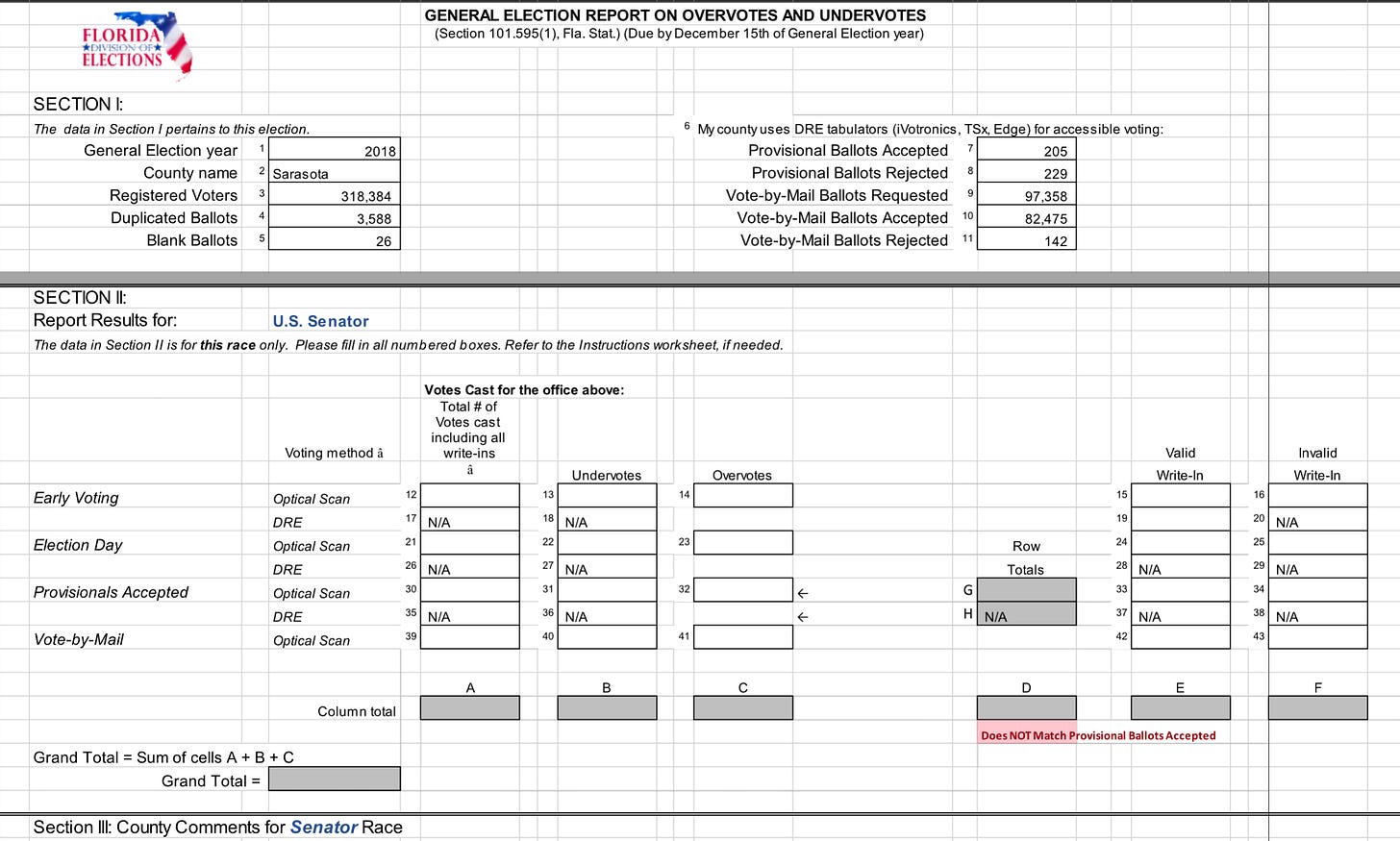Click box 42 Vote-by-Mail valid write-in

click(x=1181, y=636)
